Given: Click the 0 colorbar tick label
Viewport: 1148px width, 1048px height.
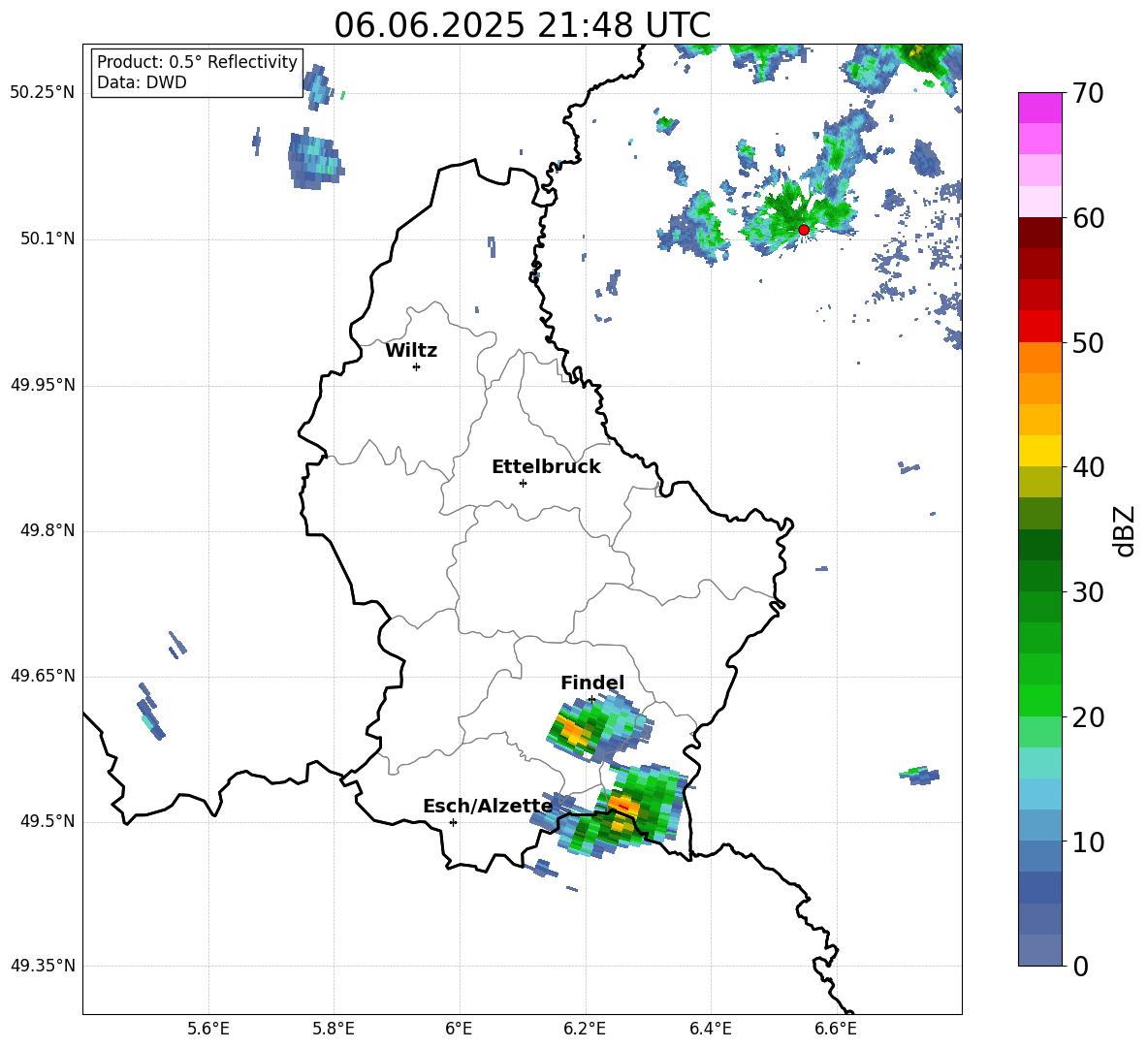Looking at the screenshot, I should pyautogui.click(x=1080, y=967).
